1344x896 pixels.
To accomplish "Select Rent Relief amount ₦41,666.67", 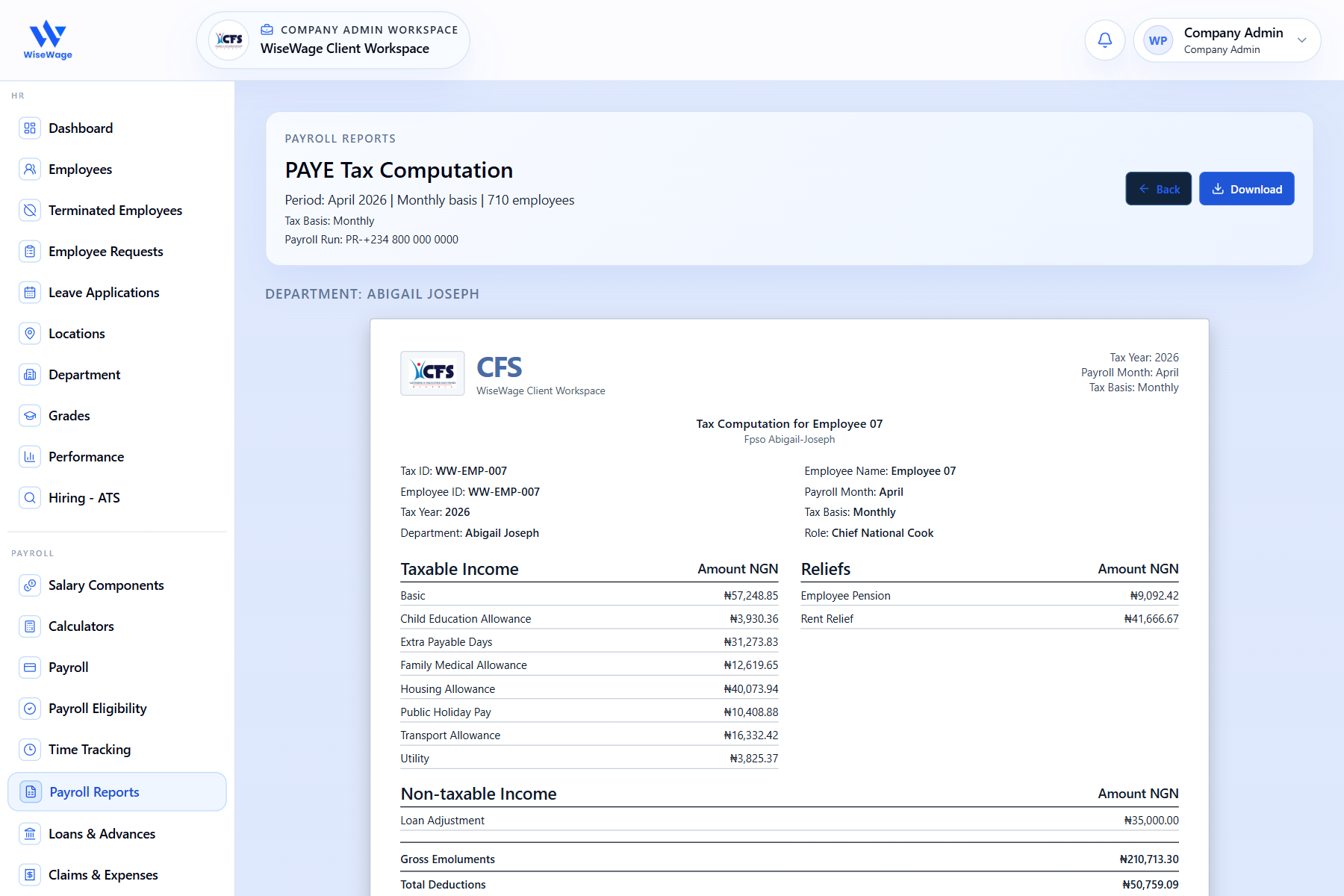I will [1151, 619].
